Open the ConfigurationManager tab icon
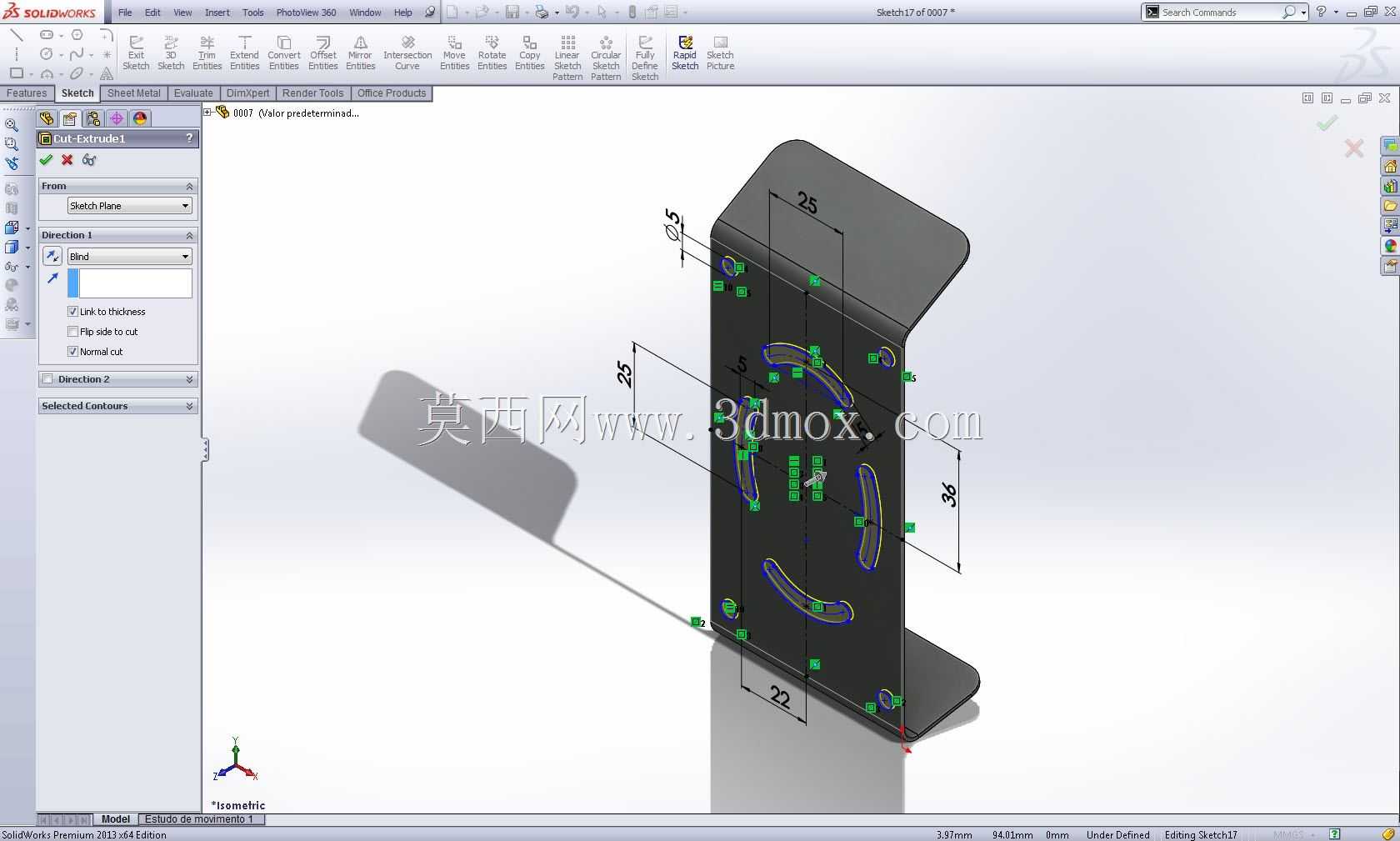 pyautogui.click(x=93, y=118)
